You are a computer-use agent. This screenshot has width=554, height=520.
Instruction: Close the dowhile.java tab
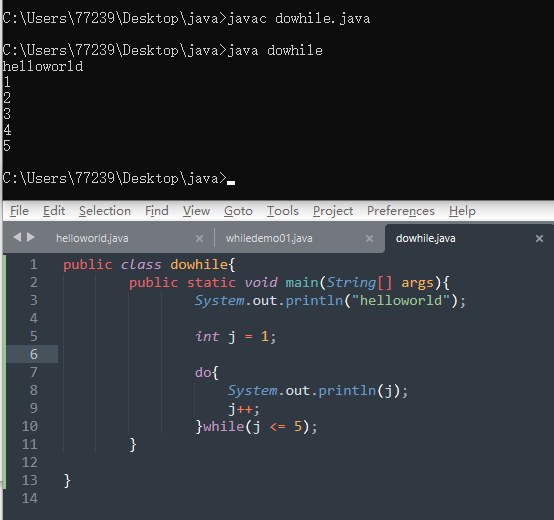539,239
